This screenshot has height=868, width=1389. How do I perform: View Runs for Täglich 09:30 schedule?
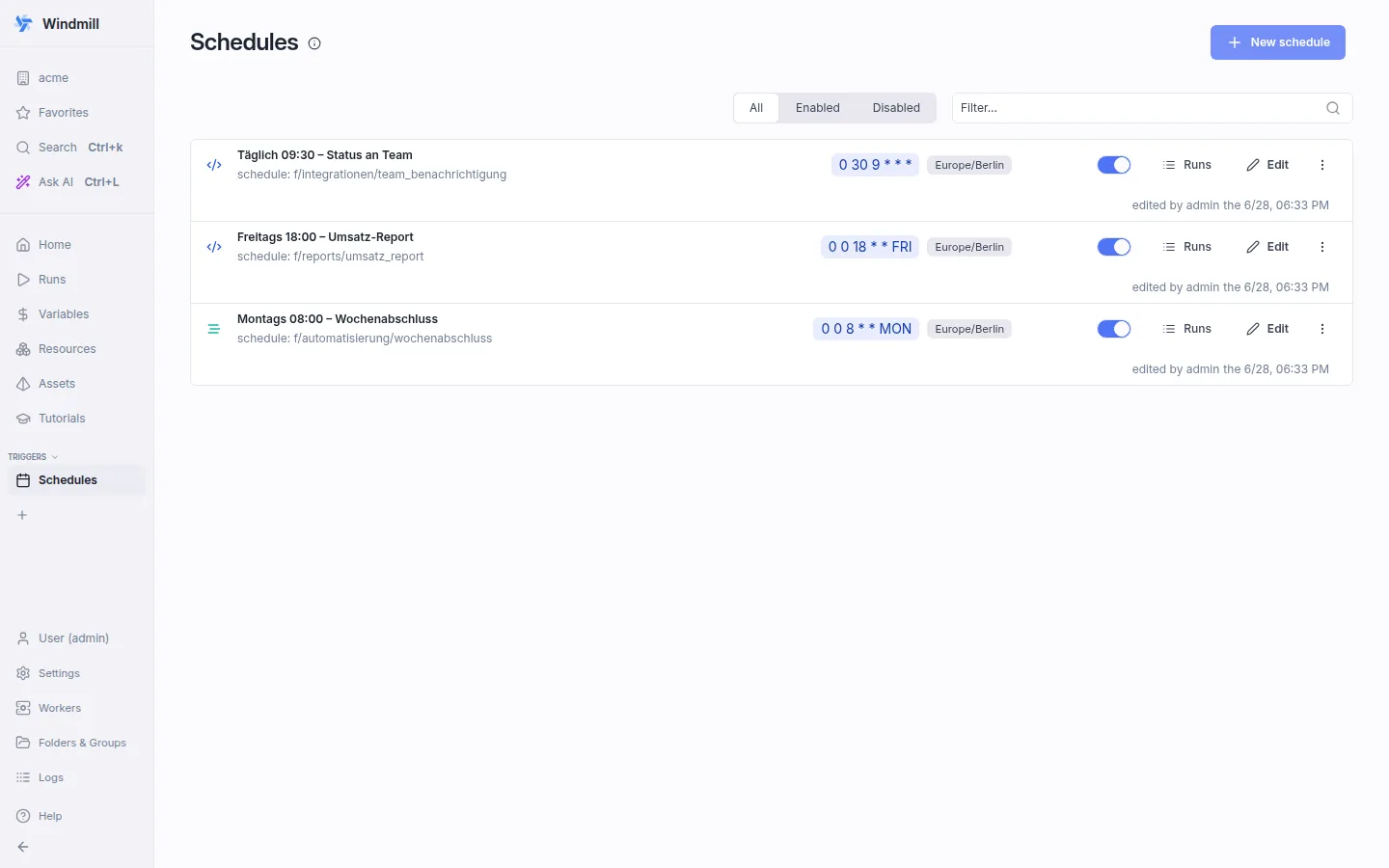[x=1187, y=165]
